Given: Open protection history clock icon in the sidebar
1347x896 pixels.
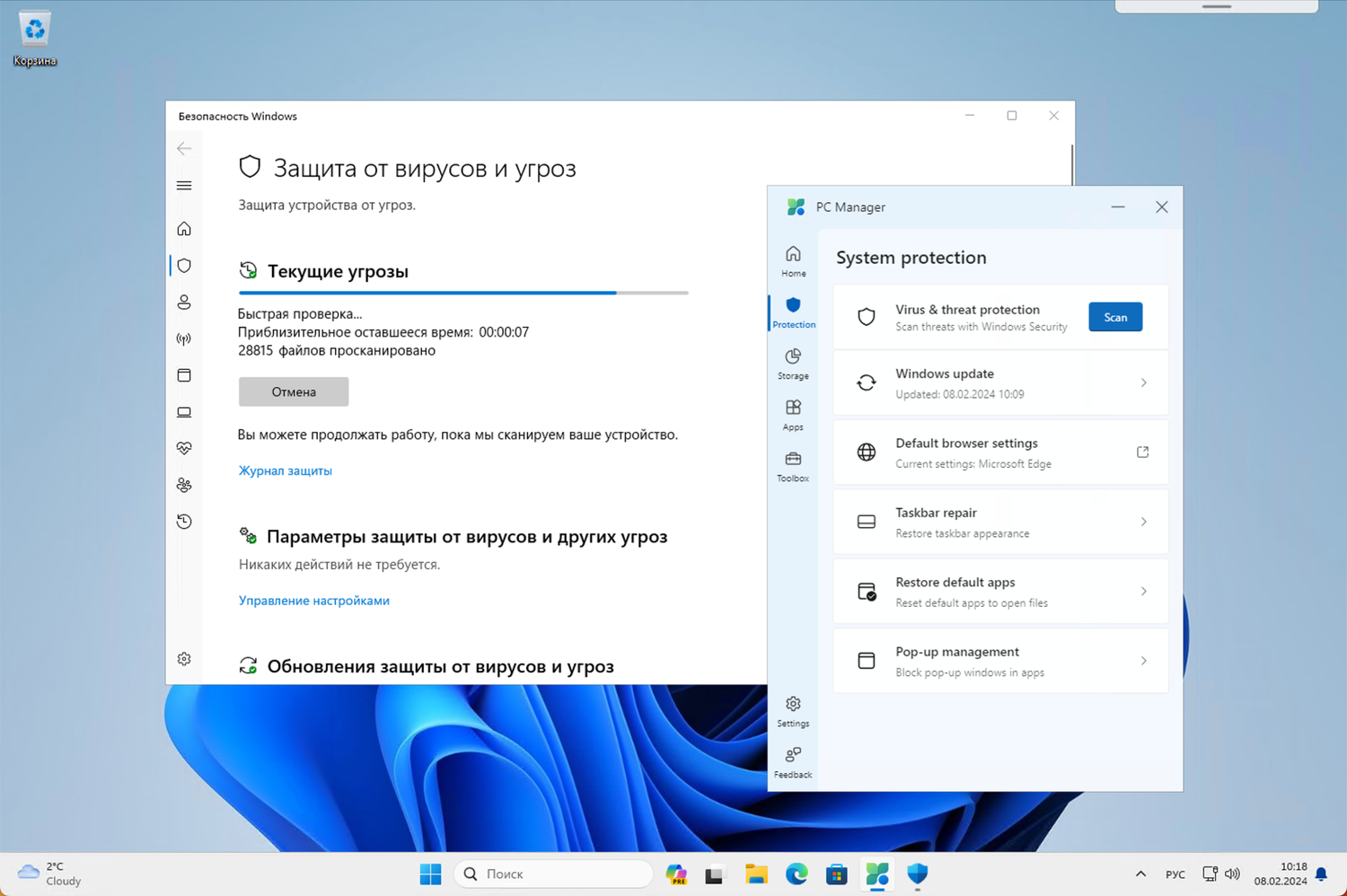Looking at the screenshot, I should (184, 522).
